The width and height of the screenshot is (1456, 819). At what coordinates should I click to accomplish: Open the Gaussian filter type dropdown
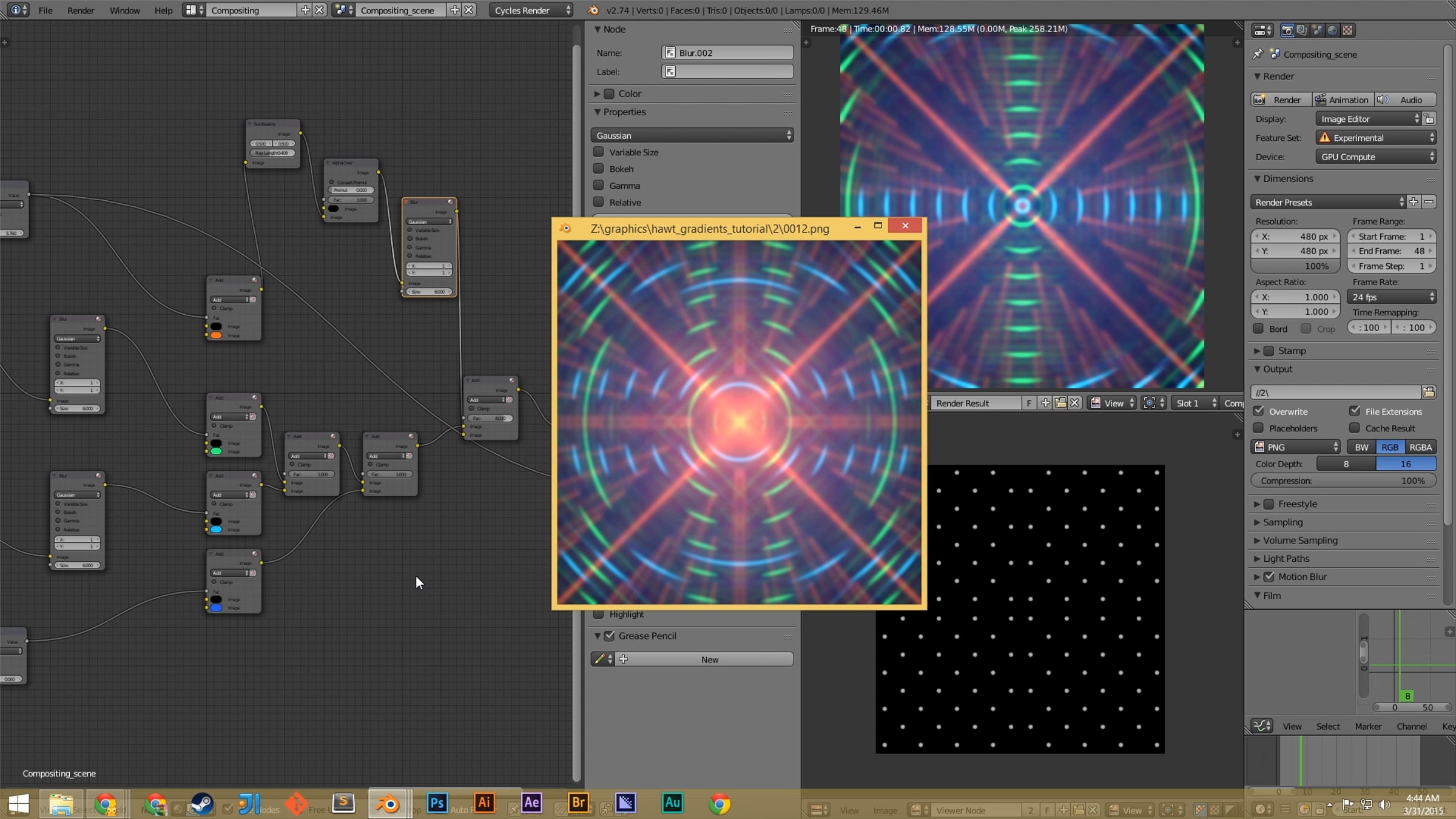(692, 135)
